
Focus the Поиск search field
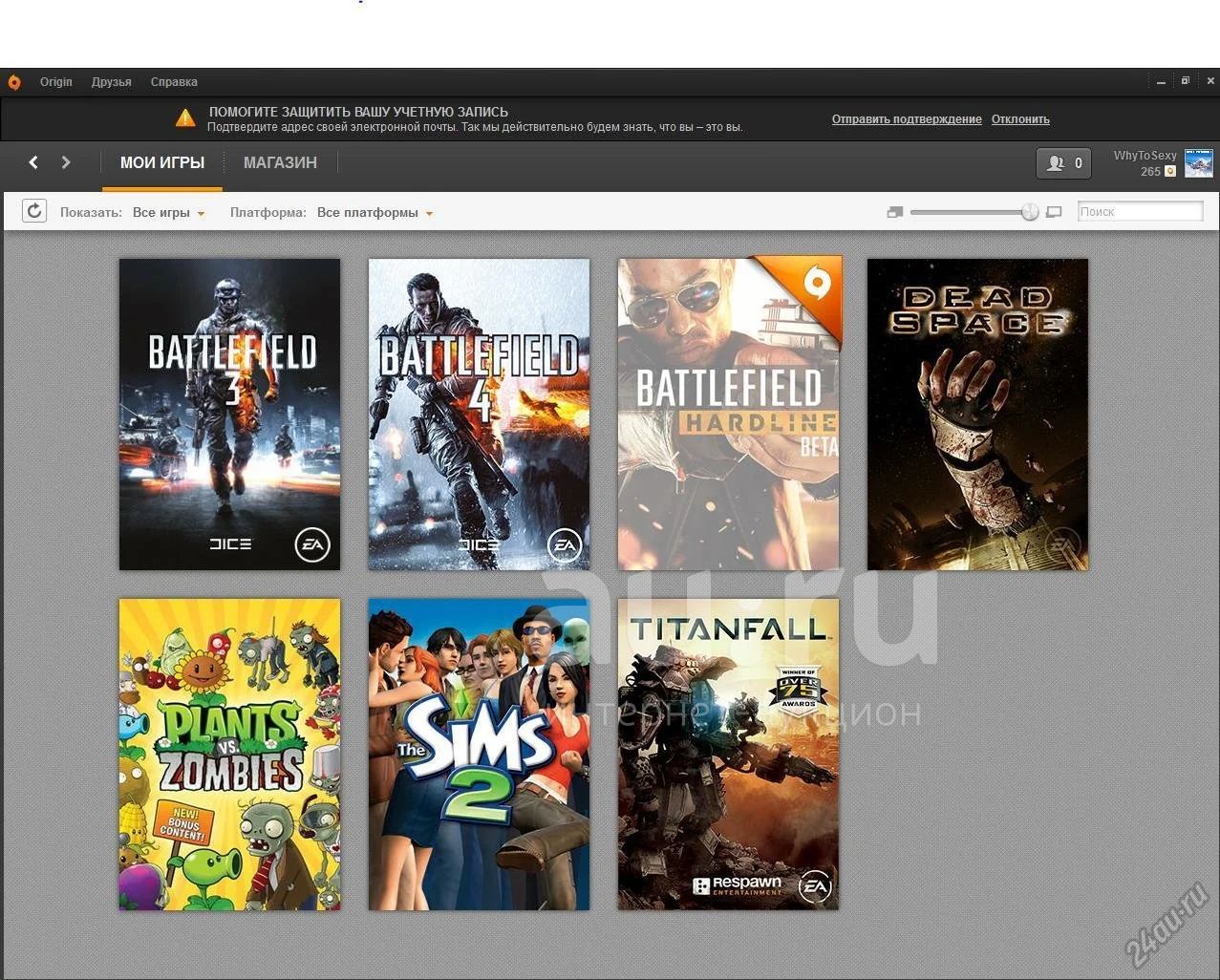coord(1140,212)
